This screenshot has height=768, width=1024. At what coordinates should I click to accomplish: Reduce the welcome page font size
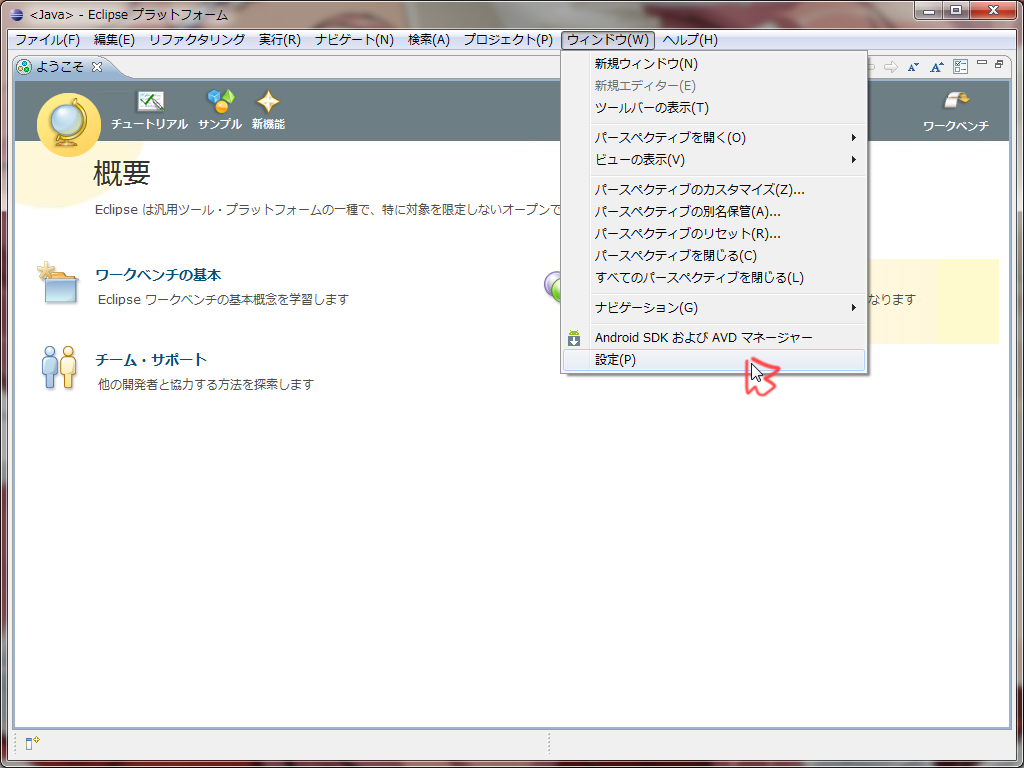click(x=914, y=67)
